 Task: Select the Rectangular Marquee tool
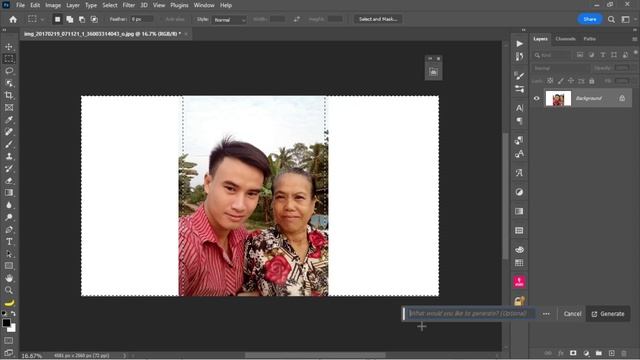(9, 59)
